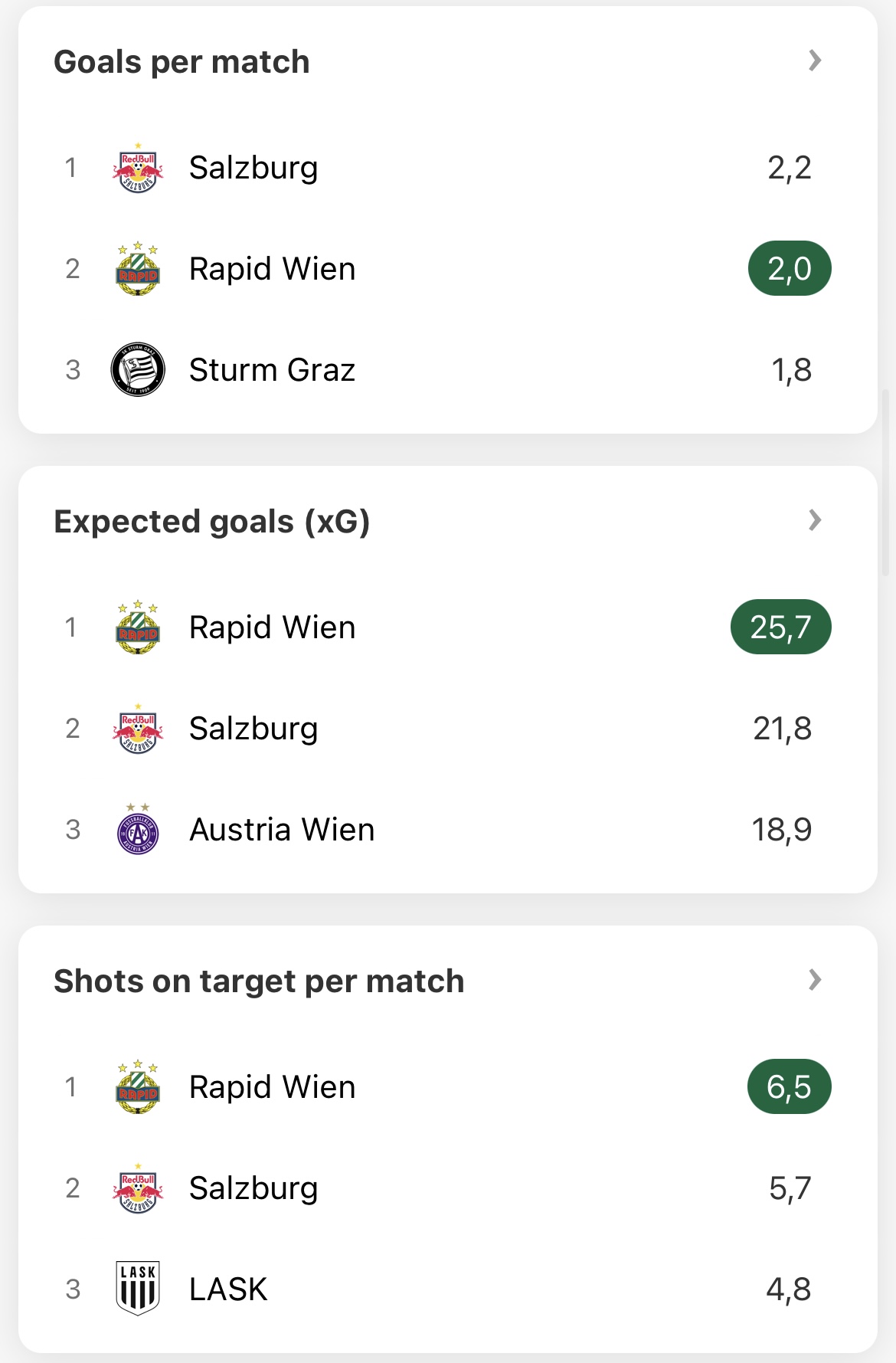
Task: Click Rapid Wien crest in Goals per match
Action: click(x=138, y=269)
